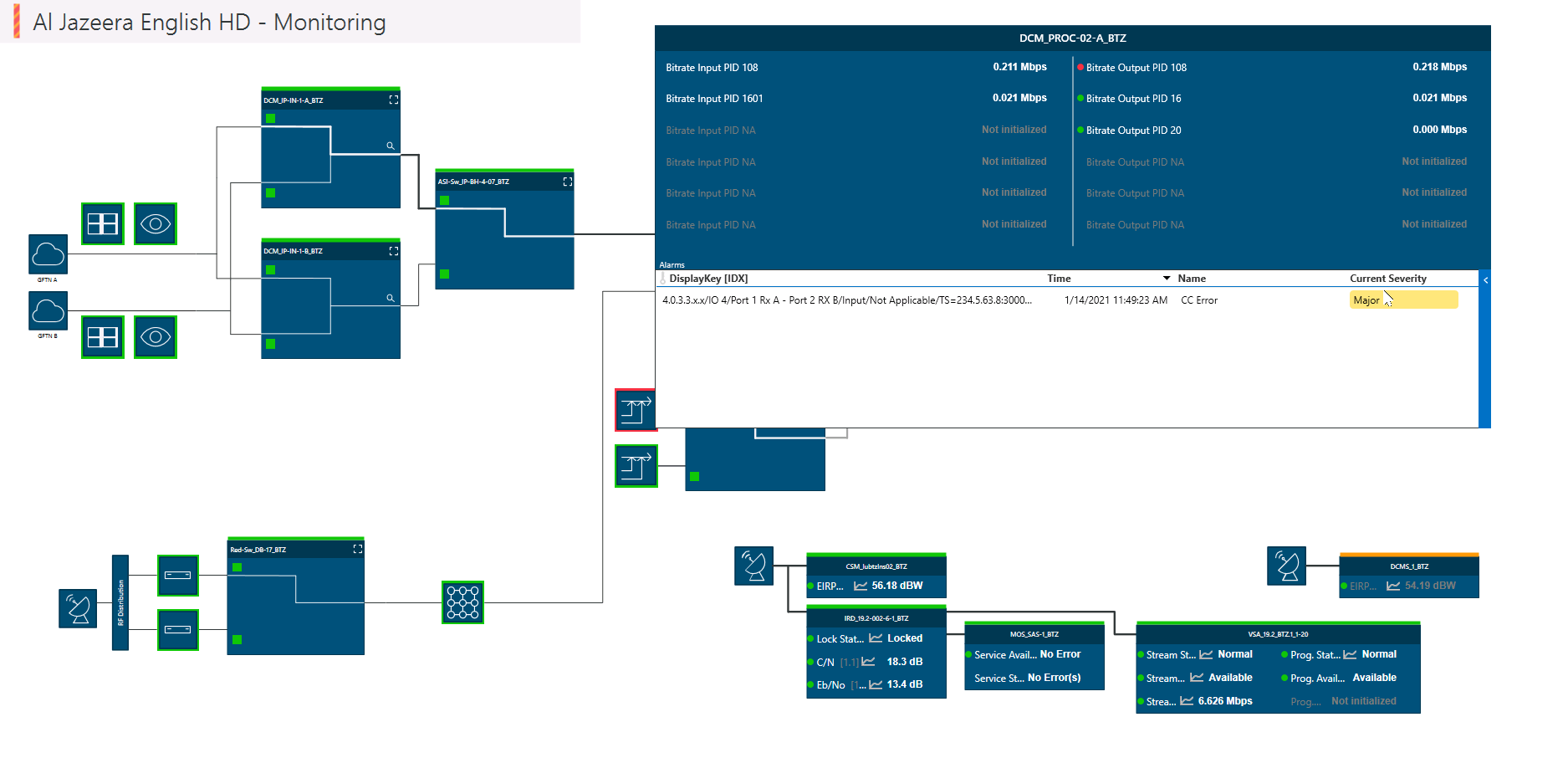Collapse alarm side panel with the chevron

click(x=1486, y=280)
